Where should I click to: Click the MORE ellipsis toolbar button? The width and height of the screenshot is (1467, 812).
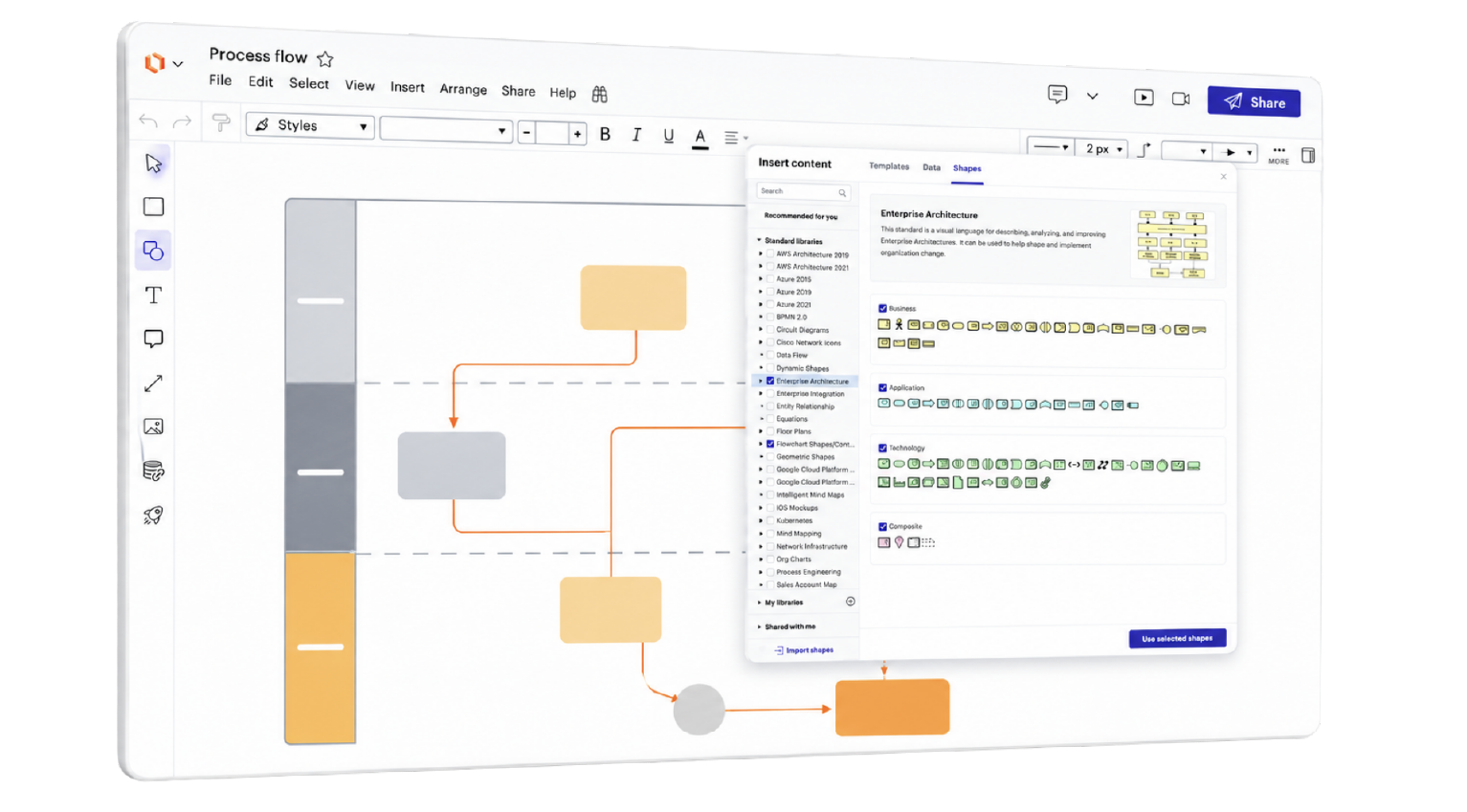(x=1278, y=154)
